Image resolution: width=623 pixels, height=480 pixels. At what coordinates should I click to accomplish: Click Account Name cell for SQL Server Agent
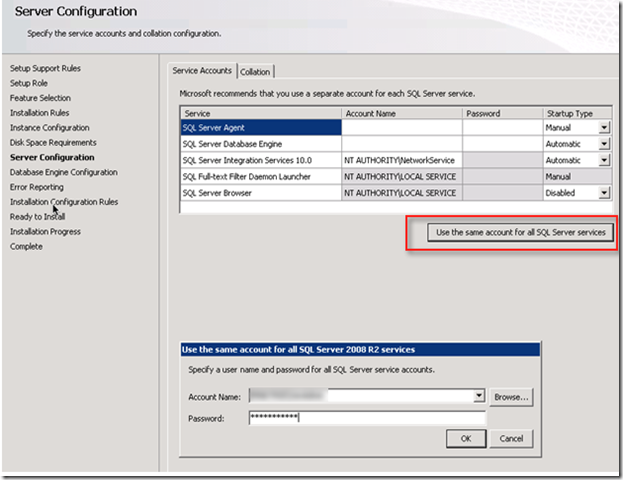[x=402, y=128]
